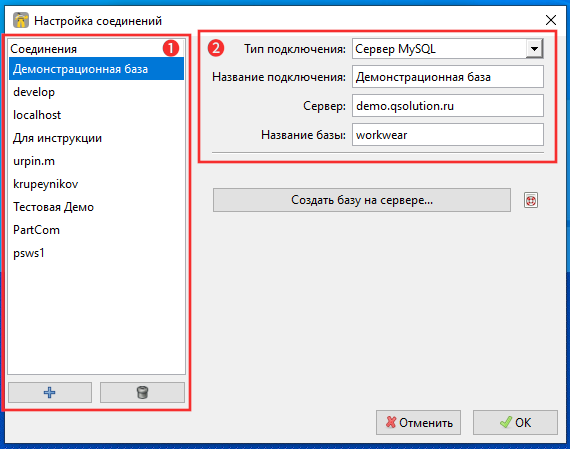Select Демонстрационная база in connections list
The height and width of the screenshot is (449, 570).
[96, 69]
